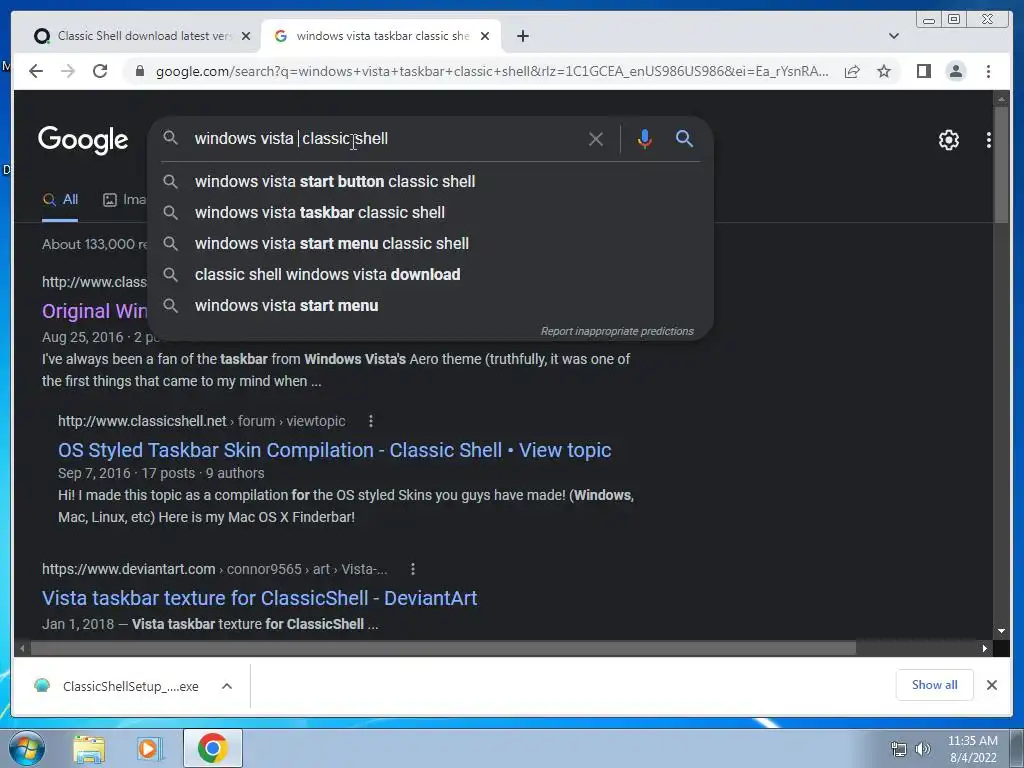Select the windows vista taskbar Google tab
Viewport: 1024px width, 768px height.
click(381, 36)
